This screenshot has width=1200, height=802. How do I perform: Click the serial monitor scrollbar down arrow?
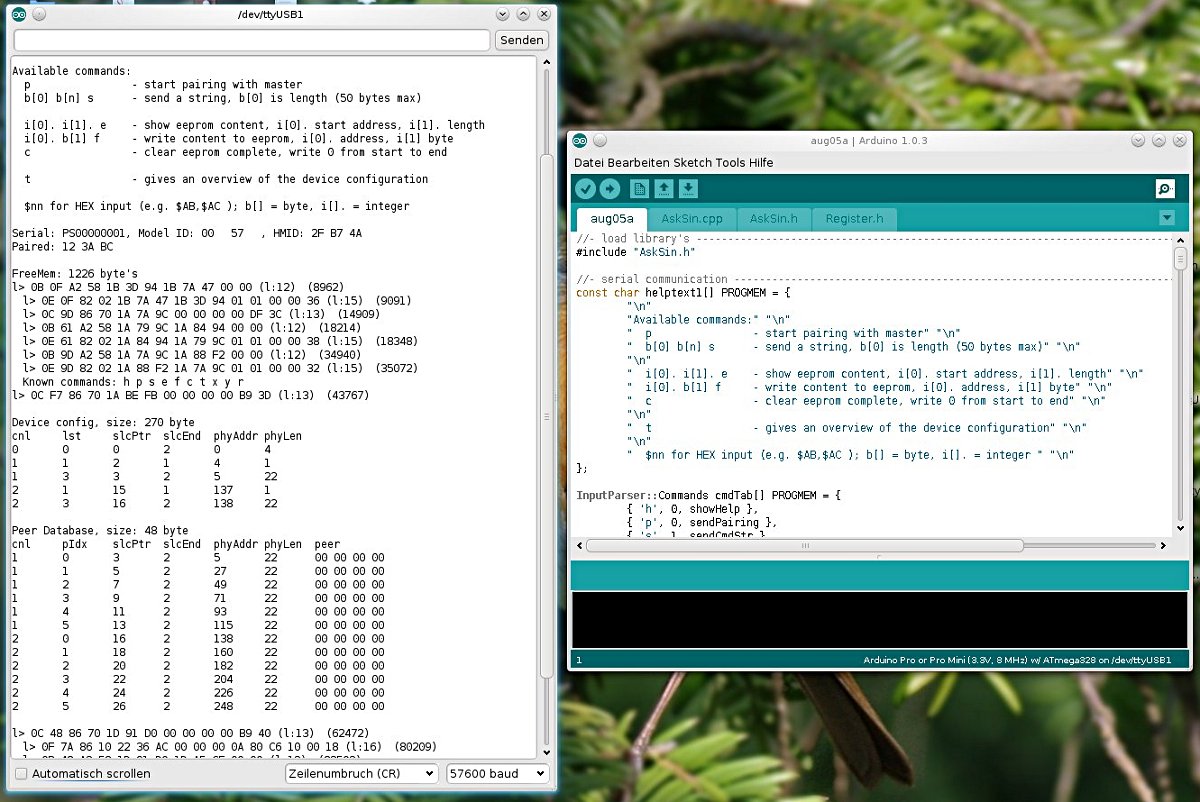(x=546, y=752)
